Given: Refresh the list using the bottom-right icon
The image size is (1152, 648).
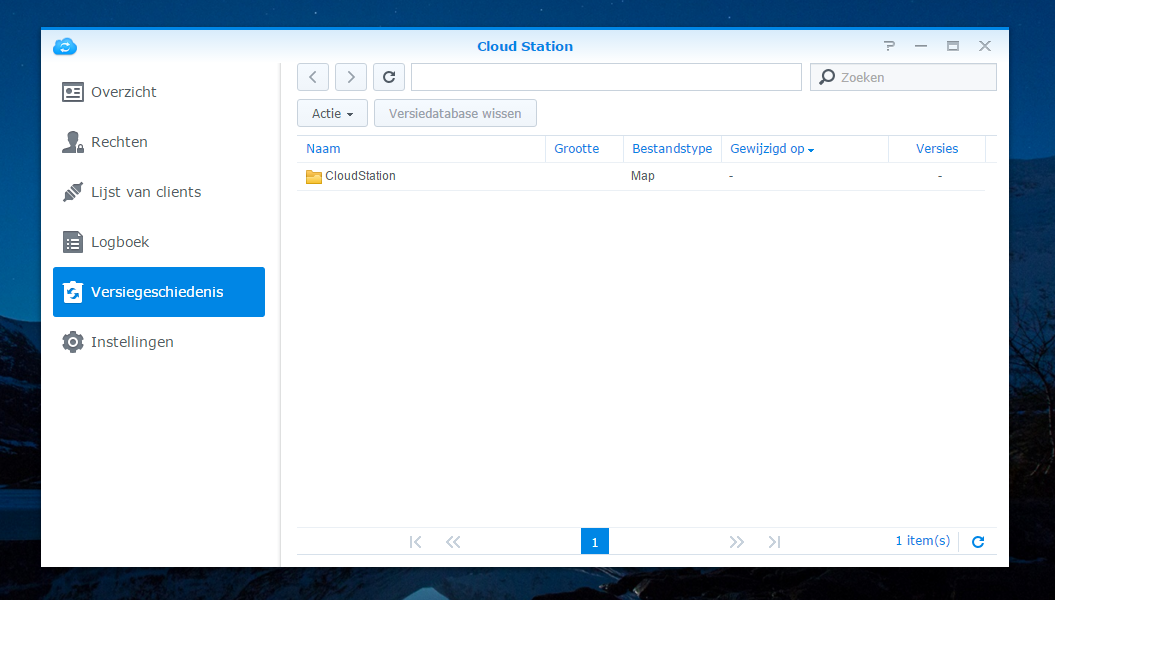Looking at the screenshot, I should click(978, 542).
